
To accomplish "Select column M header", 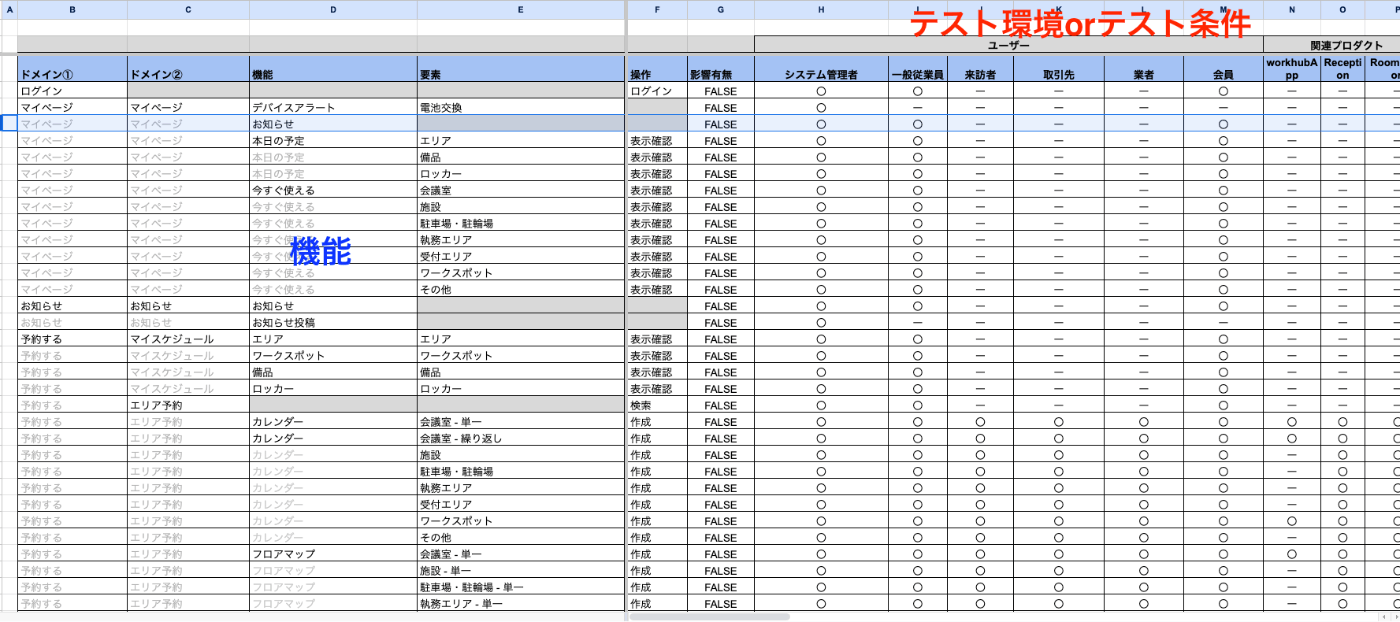I will 1223,9.
